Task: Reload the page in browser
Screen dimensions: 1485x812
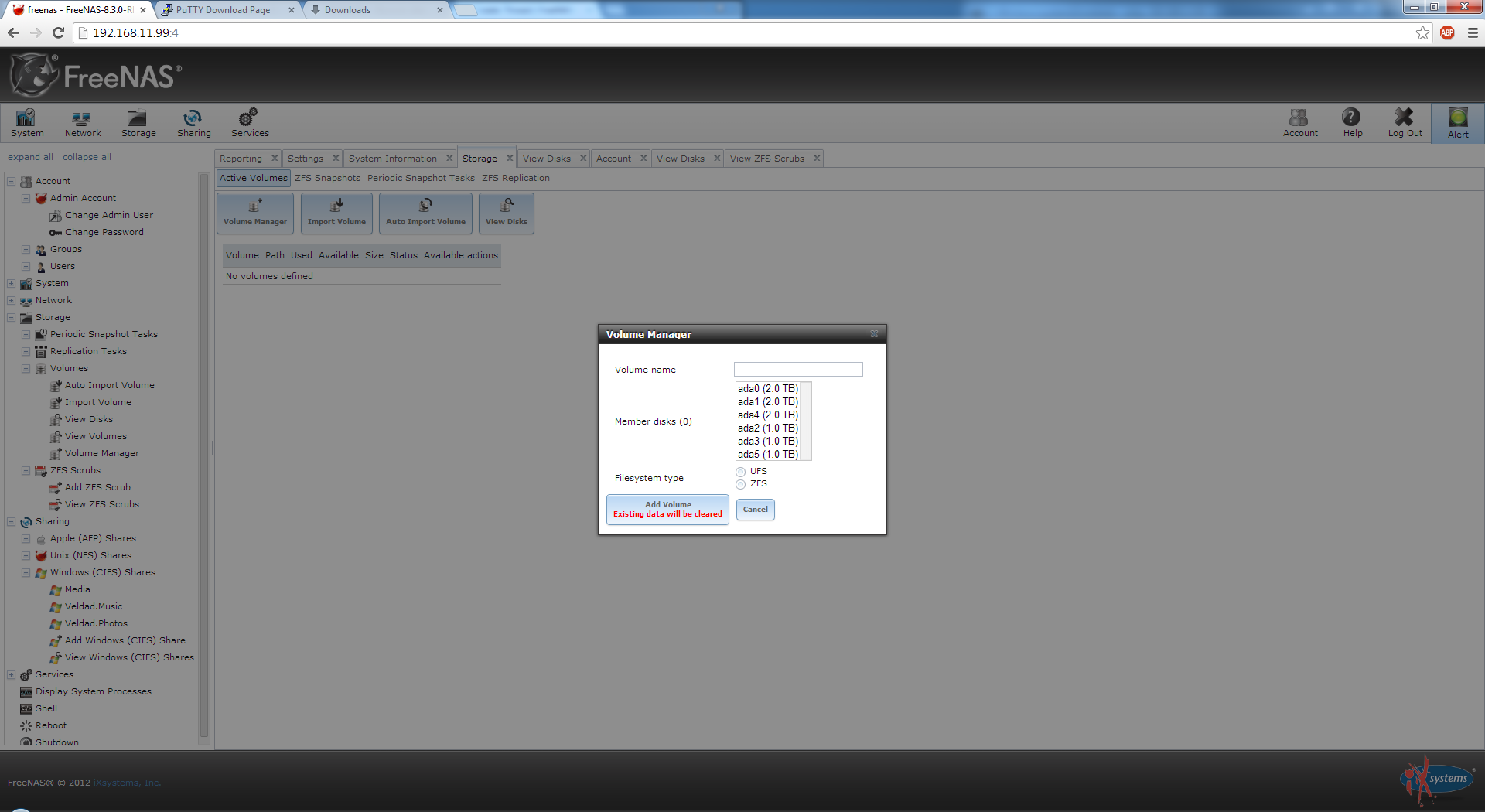Action: [x=58, y=32]
